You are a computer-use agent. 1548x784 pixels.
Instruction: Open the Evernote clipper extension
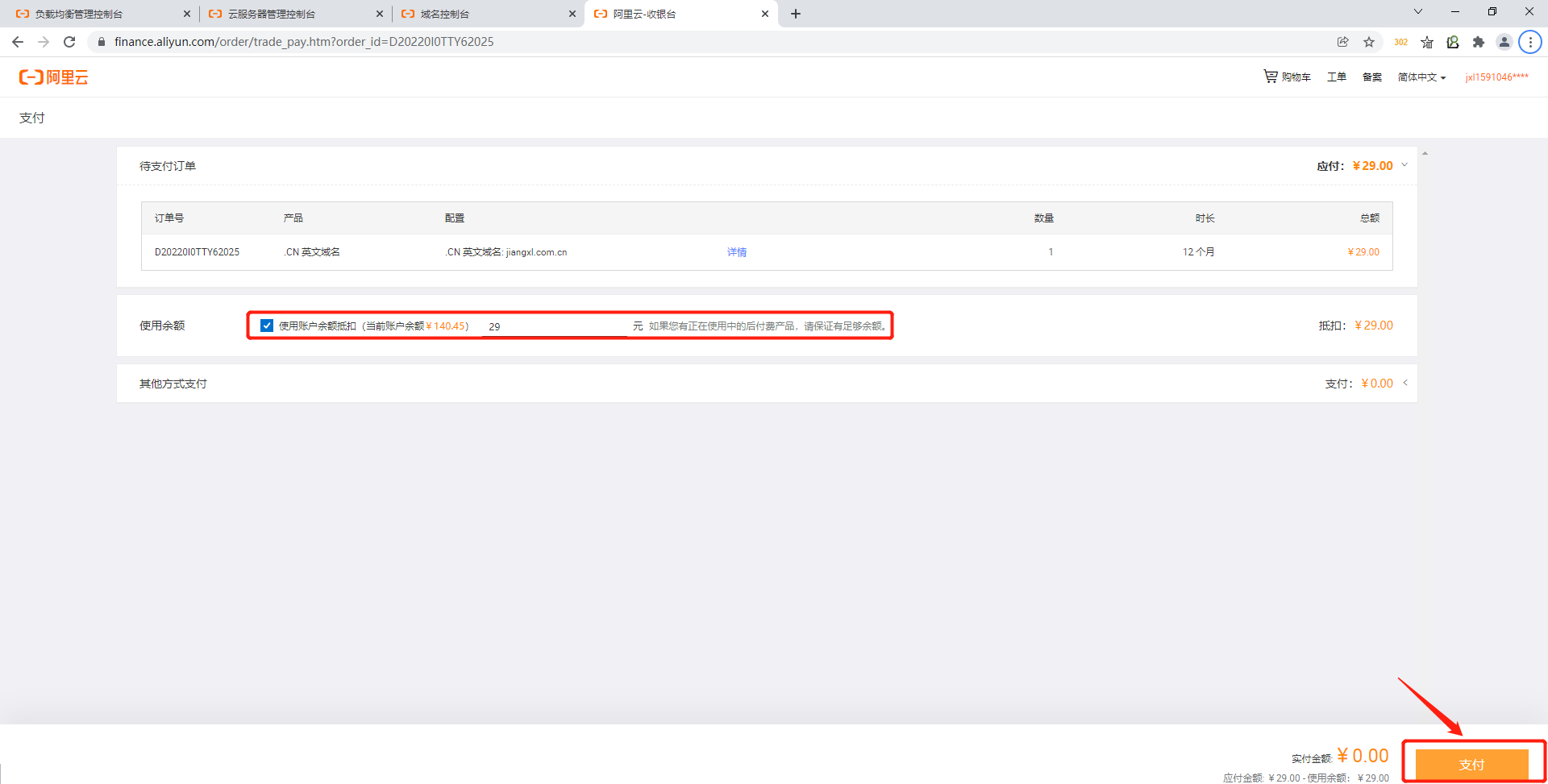point(1453,42)
